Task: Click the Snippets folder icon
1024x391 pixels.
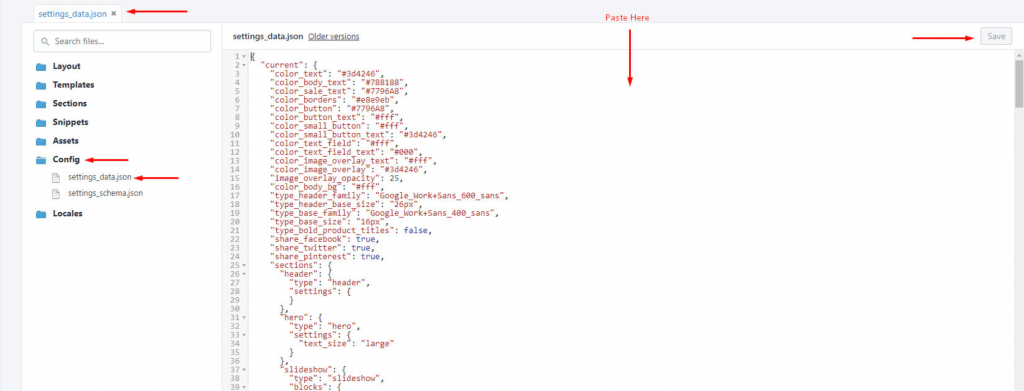Action: coord(41,122)
